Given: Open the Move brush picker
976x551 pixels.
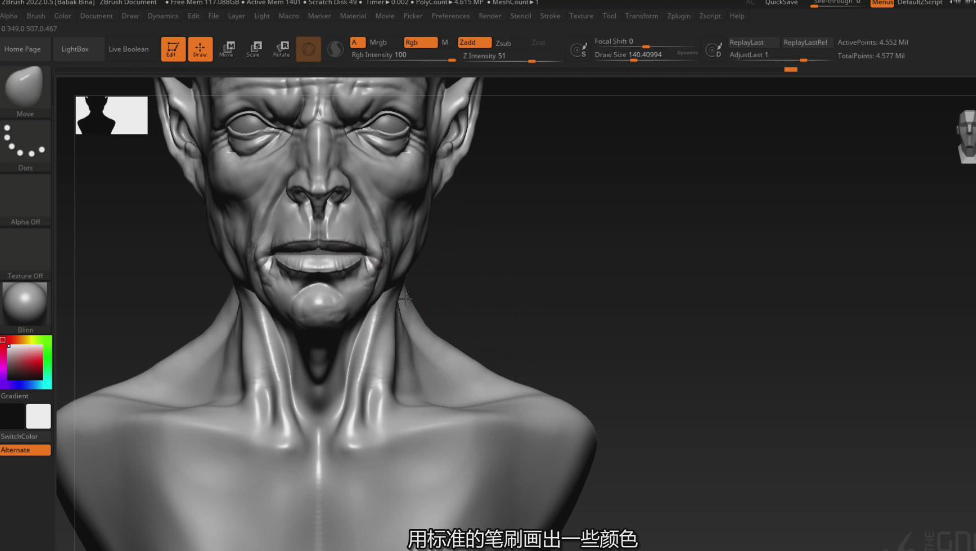Looking at the screenshot, I should pos(25,88).
